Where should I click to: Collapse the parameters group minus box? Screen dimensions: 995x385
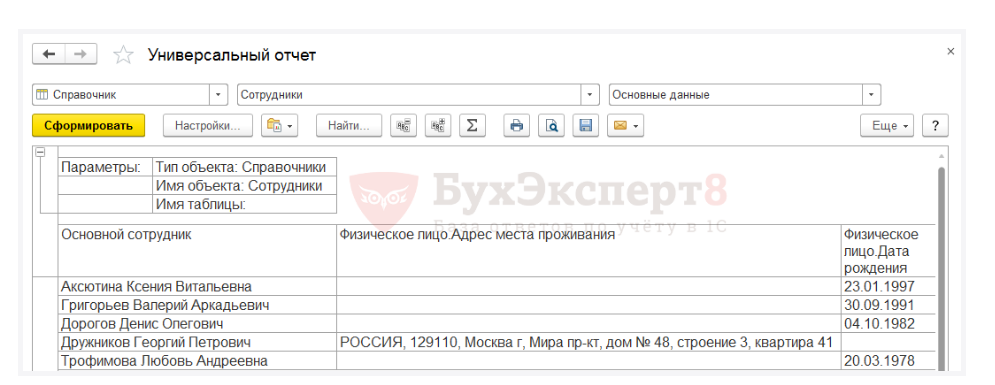tap(40, 152)
